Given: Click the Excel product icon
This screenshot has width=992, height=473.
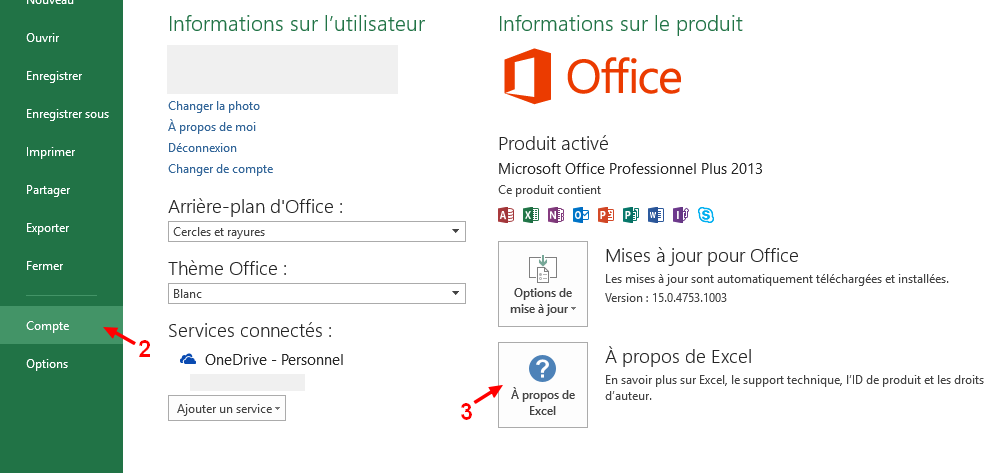Looking at the screenshot, I should [531, 215].
